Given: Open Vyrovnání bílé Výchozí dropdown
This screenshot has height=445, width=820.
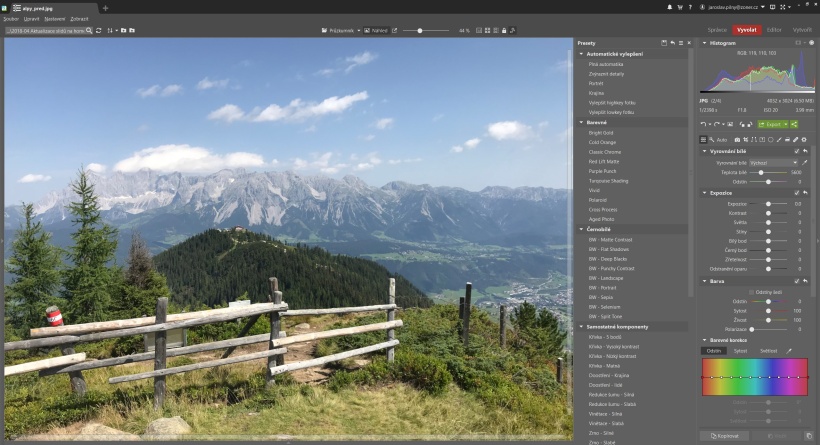Looking at the screenshot, I should coord(773,163).
